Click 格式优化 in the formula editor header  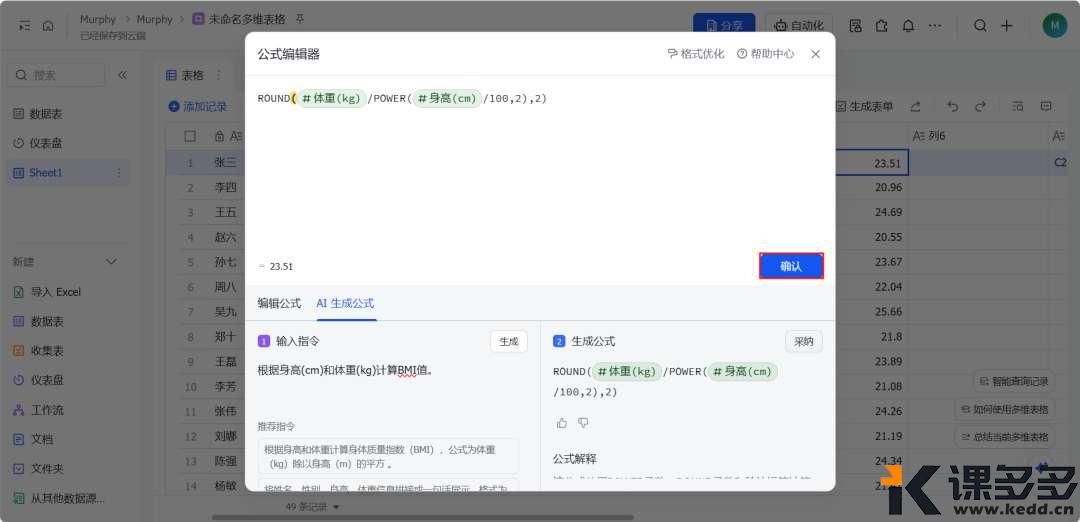696,54
